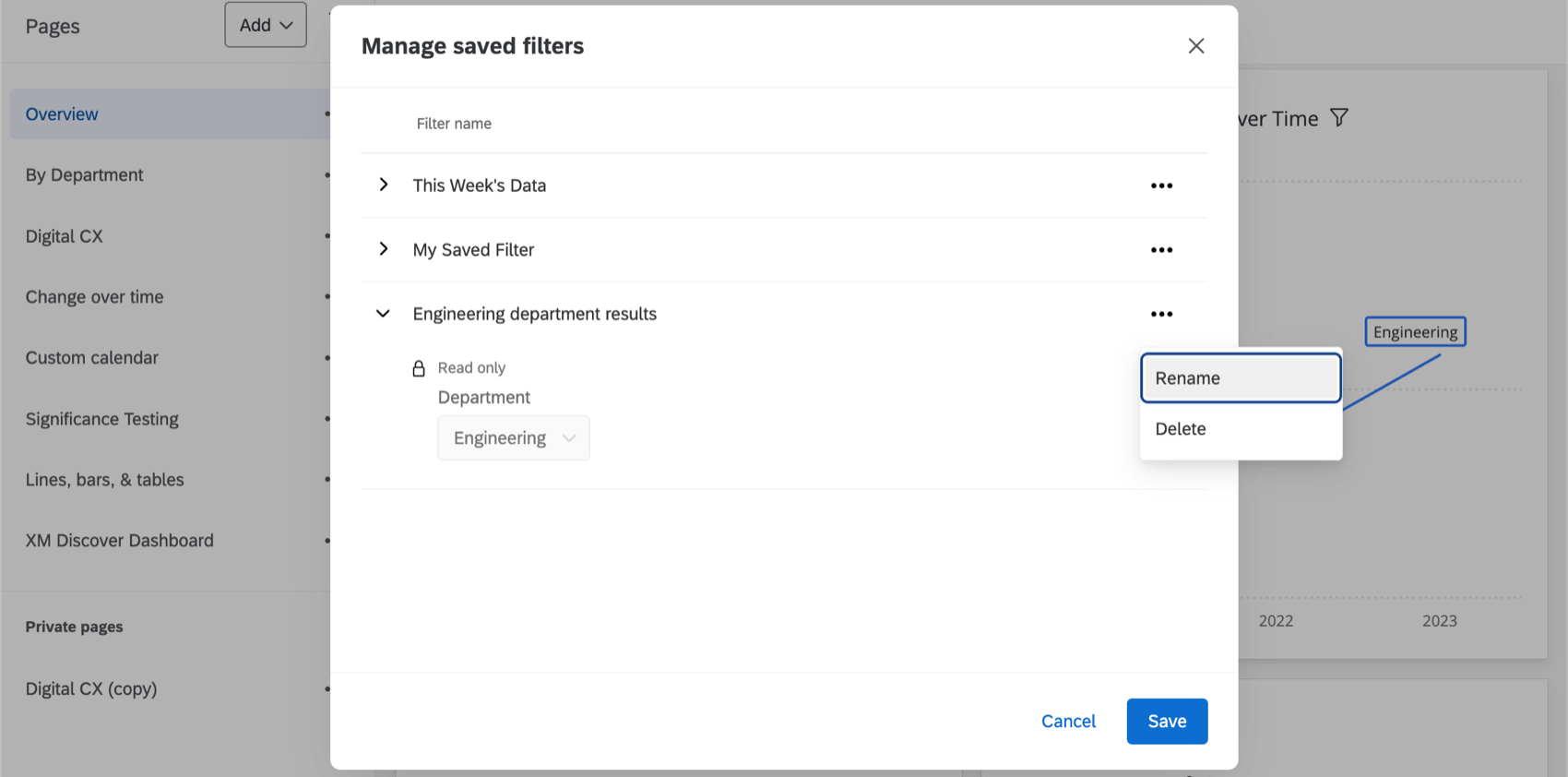Click the filter funnel icon on widget
1568x777 pixels.
pos(1339,117)
